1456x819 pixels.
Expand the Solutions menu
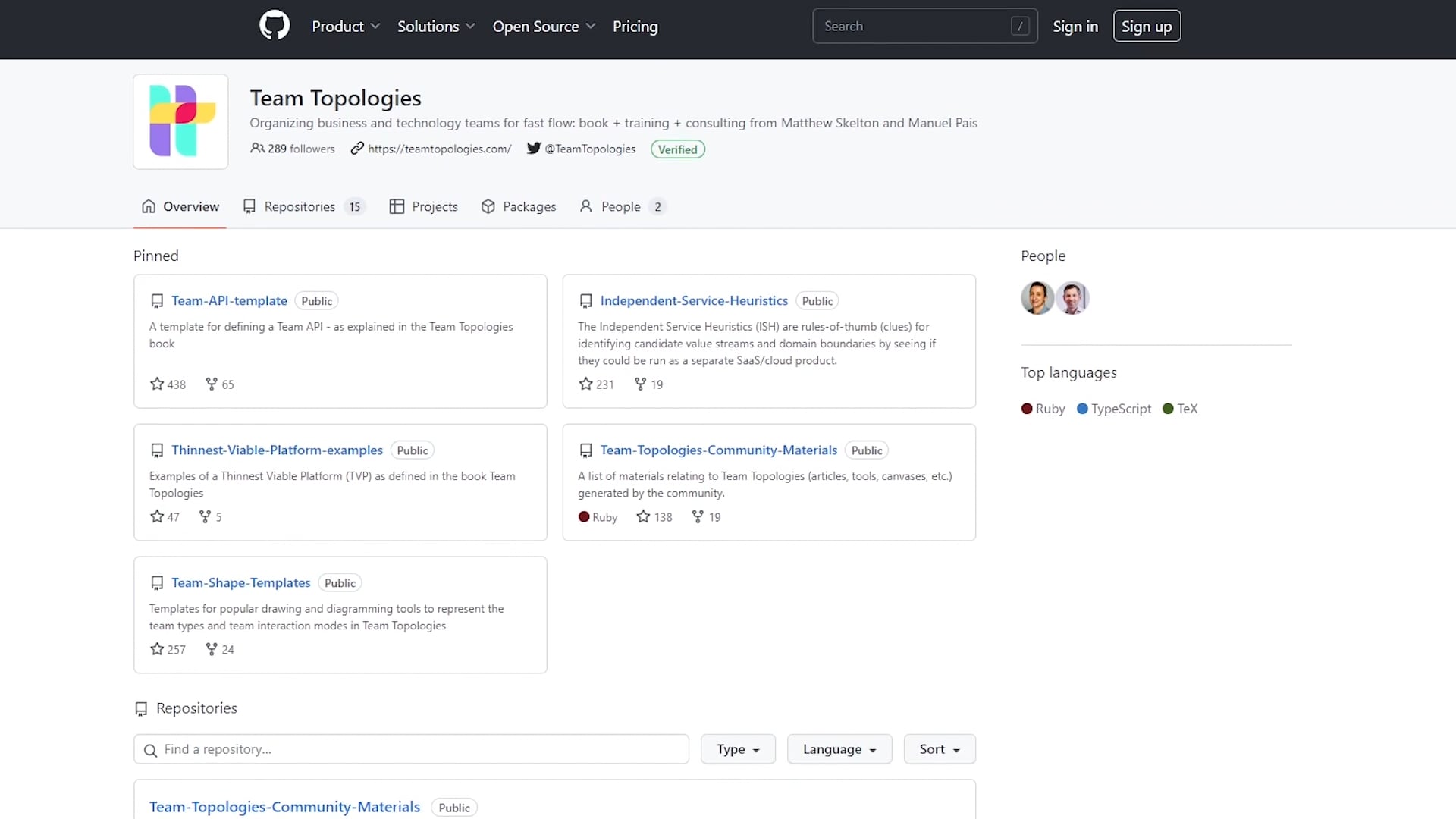(x=436, y=27)
